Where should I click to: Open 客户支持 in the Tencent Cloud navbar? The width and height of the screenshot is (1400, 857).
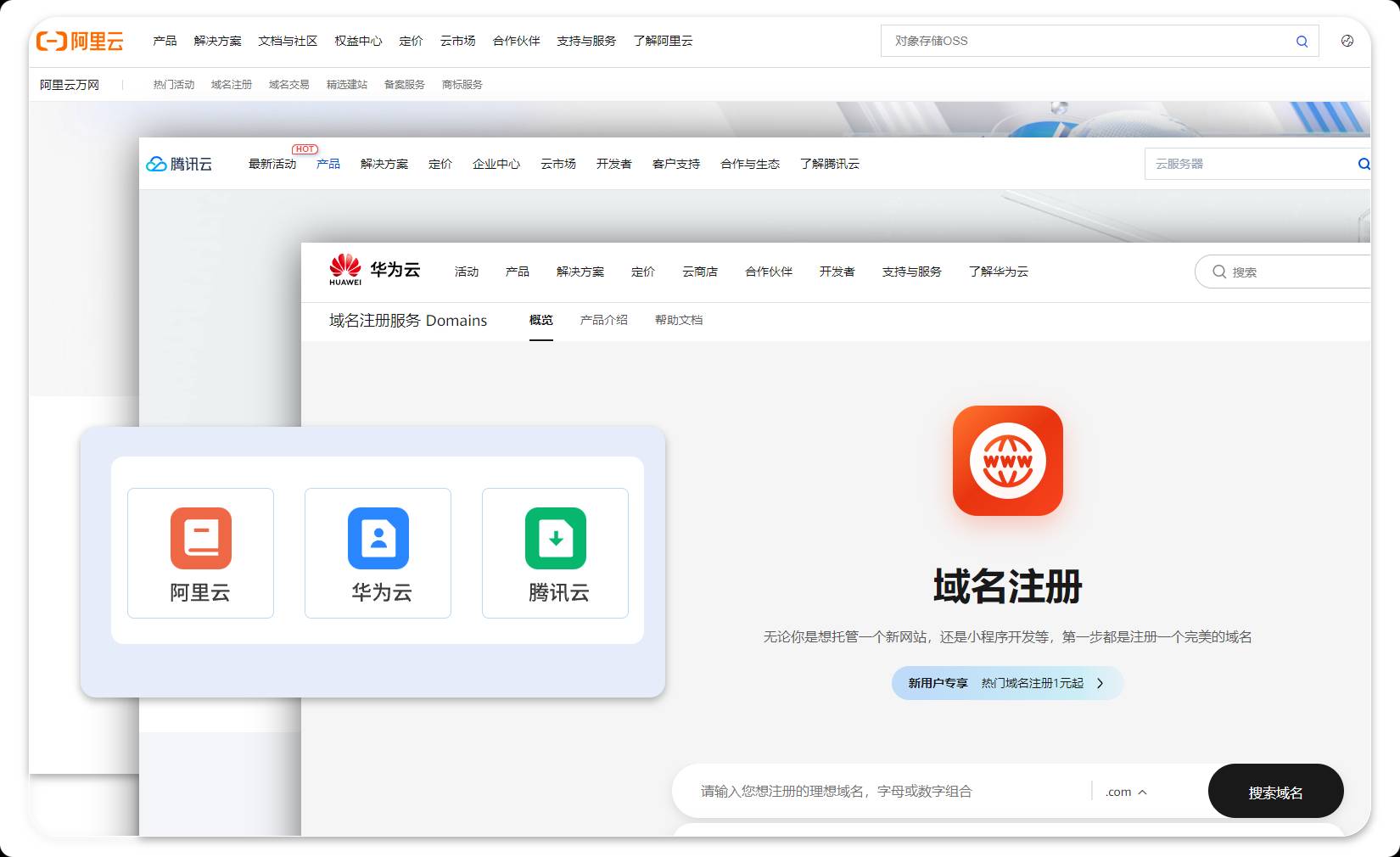[676, 164]
